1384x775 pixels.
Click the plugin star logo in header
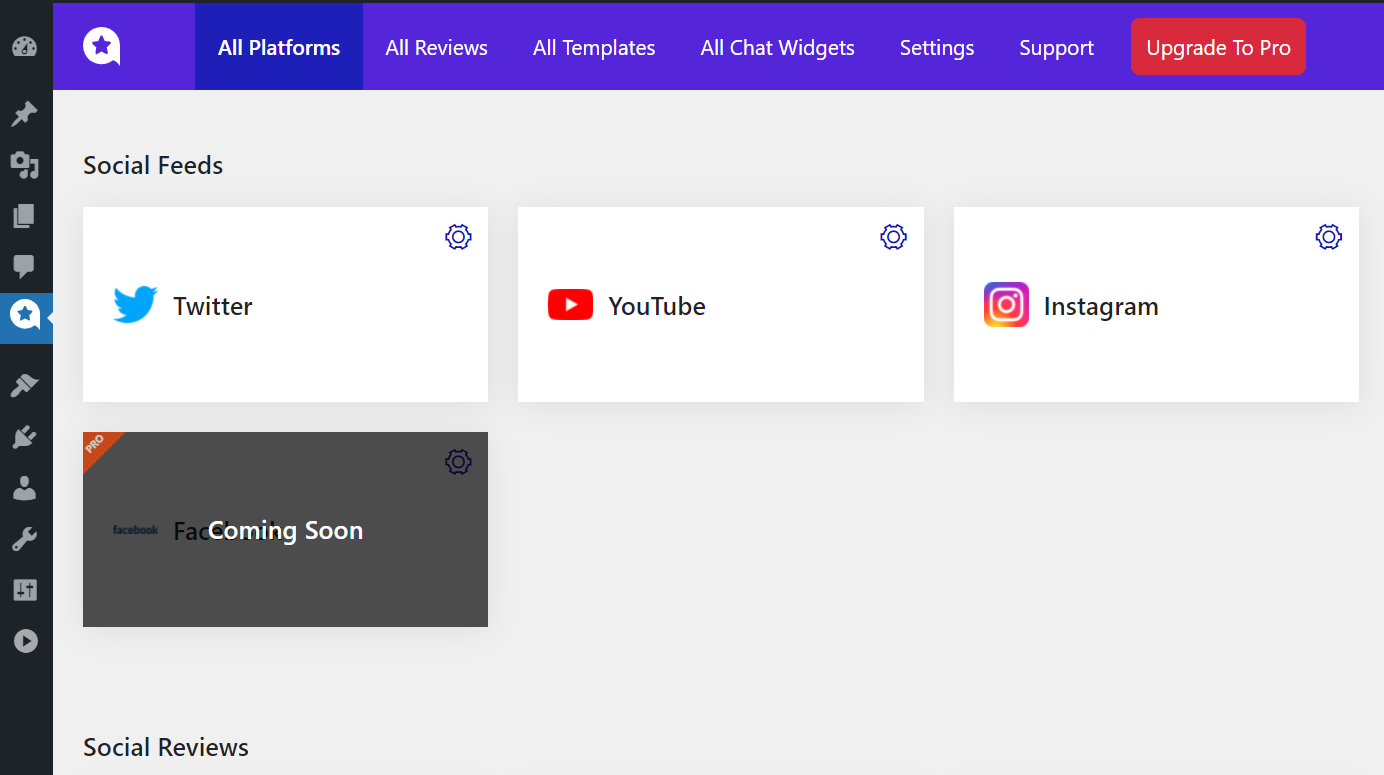tap(101, 46)
